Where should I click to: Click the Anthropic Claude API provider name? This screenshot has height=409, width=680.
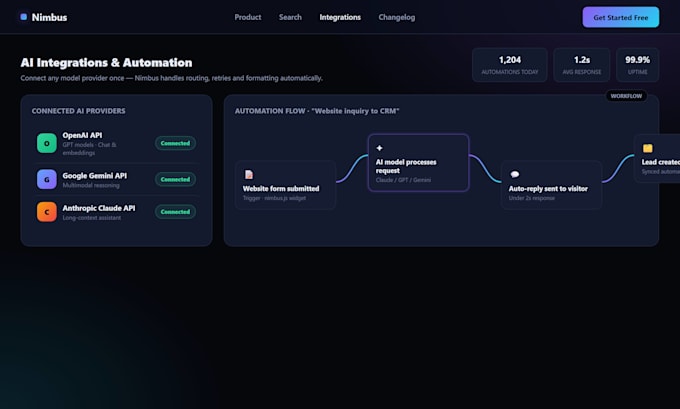click(99, 208)
